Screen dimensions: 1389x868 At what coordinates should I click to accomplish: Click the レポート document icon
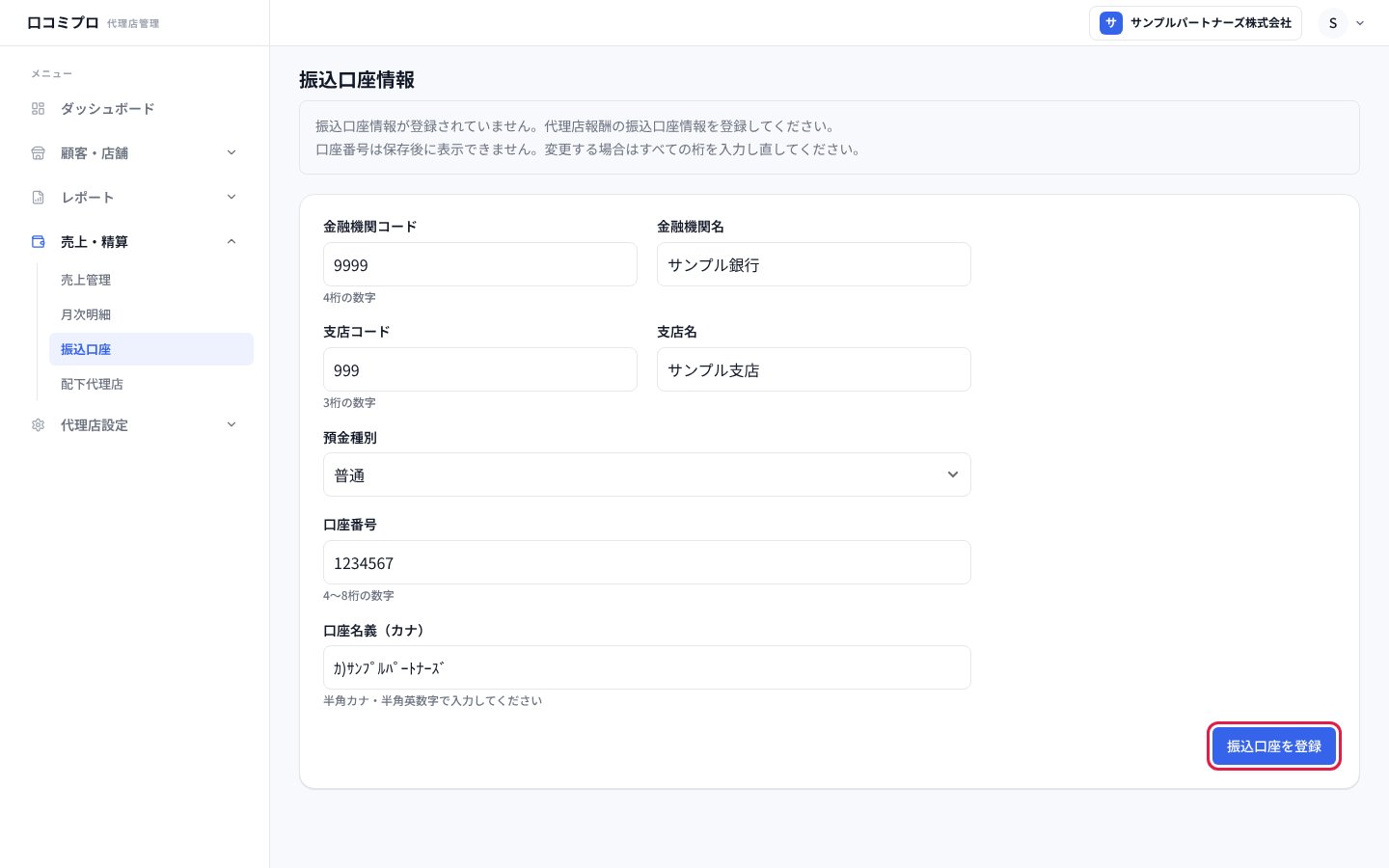click(x=39, y=198)
